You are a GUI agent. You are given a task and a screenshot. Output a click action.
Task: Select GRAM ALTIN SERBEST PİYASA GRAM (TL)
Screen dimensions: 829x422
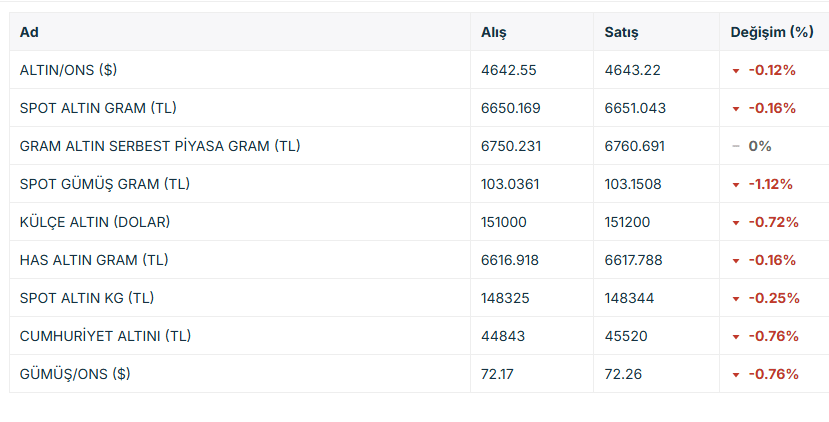pyautogui.click(x=160, y=146)
